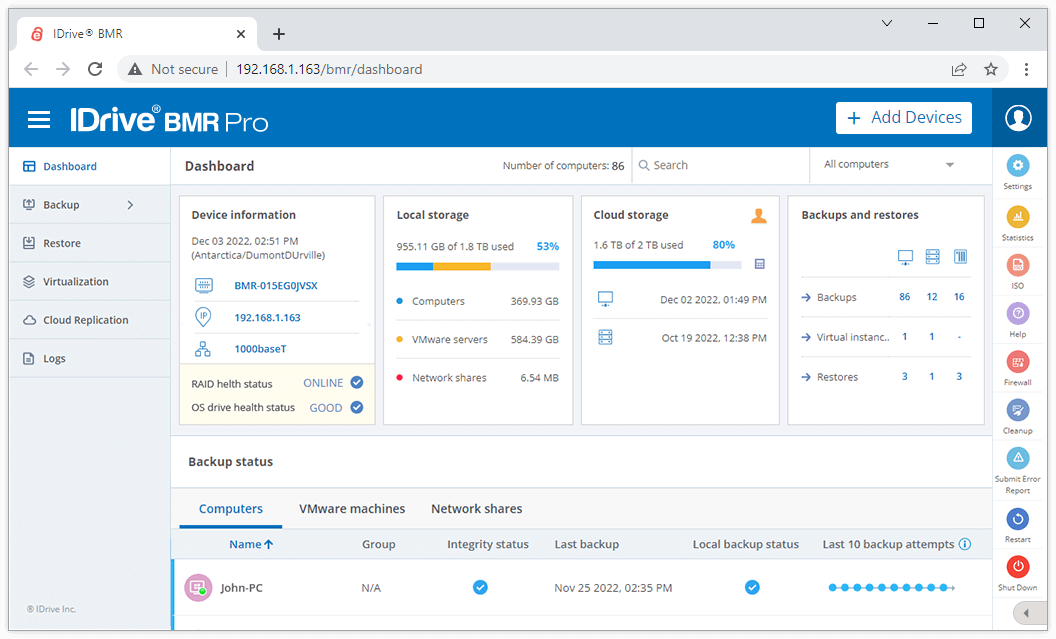This screenshot has height=639, width=1056.
Task: Open the Statistics icon
Action: 1018,217
